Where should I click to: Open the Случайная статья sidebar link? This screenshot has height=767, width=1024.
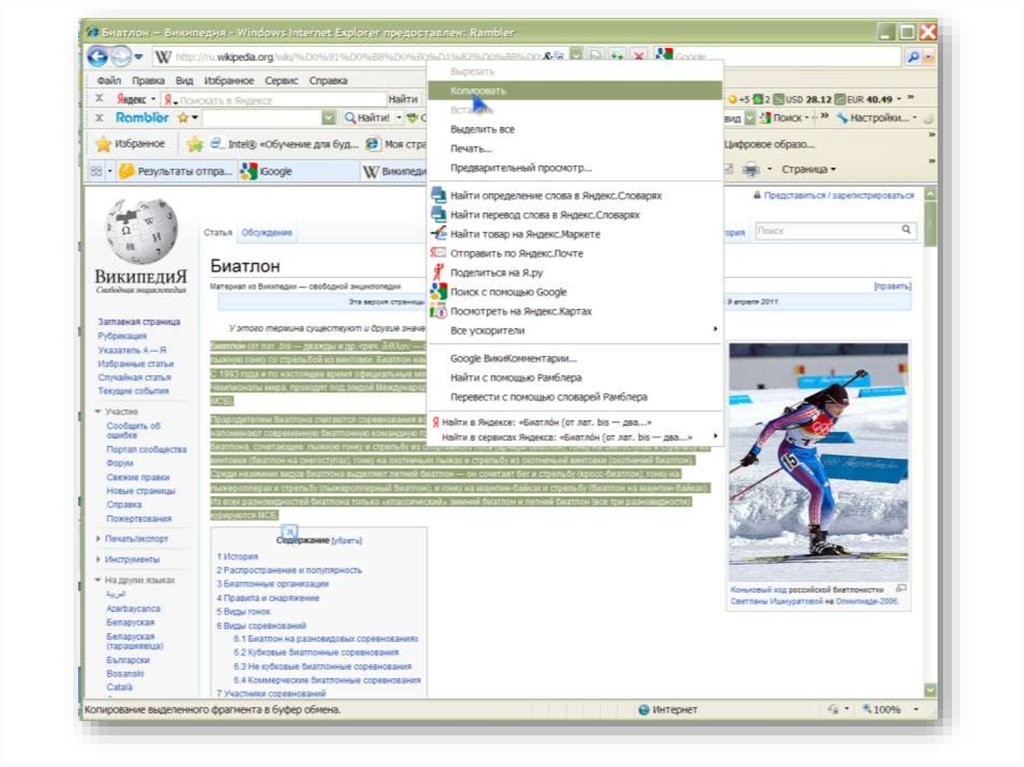tap(134, 377)
